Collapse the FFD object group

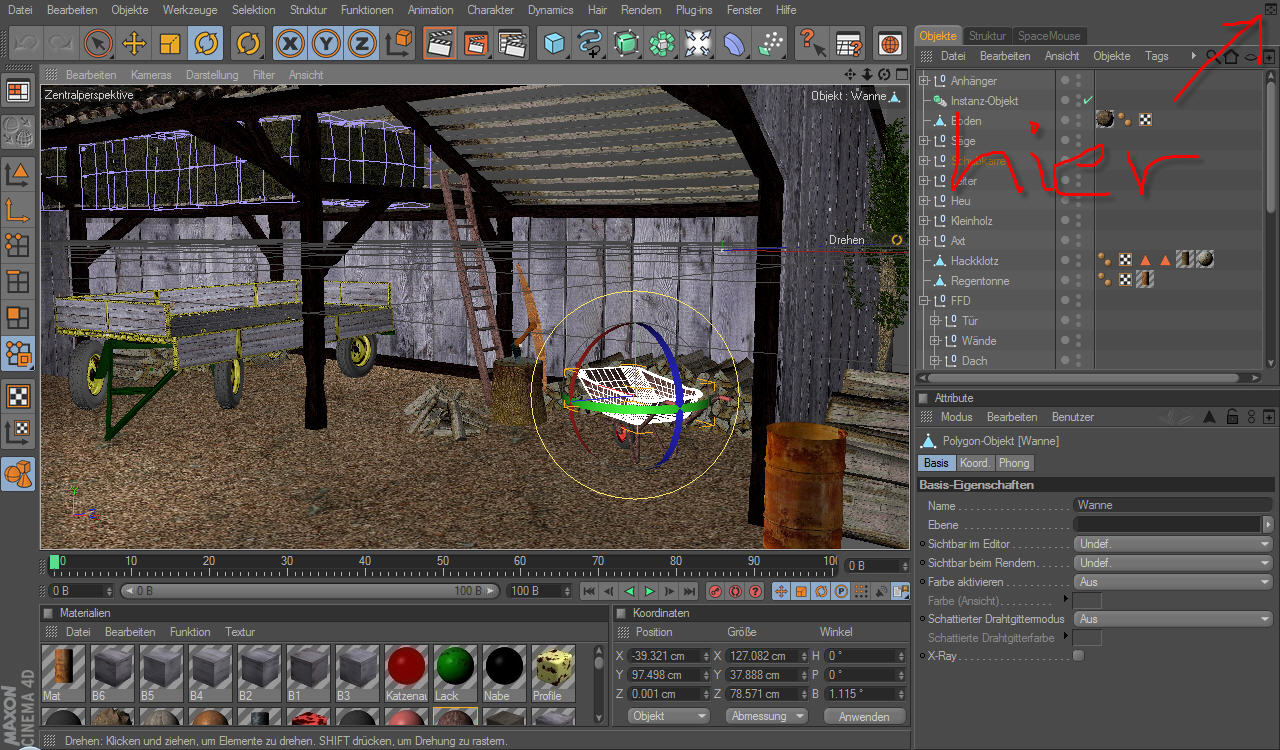tap(924, 301)
